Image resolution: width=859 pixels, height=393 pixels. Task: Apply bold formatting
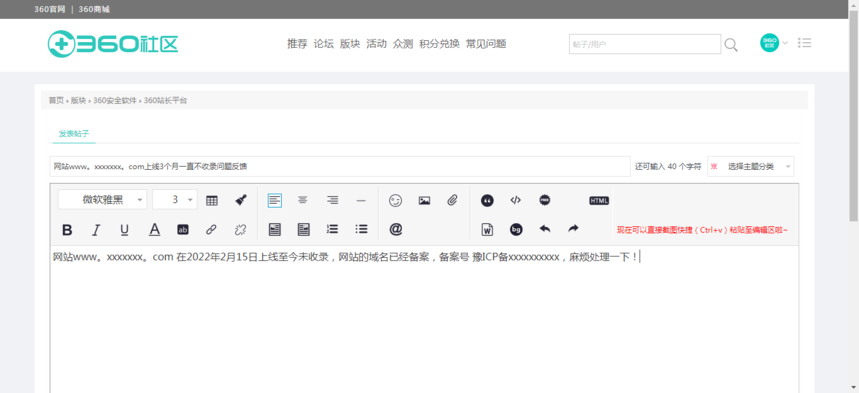tap(67, 230)
